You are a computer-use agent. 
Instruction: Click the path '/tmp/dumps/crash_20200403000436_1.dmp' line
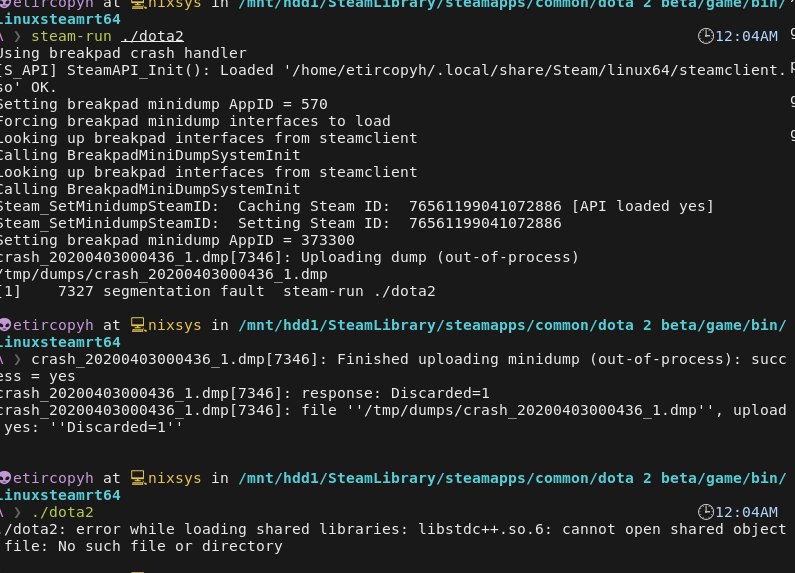tap(163, 274)
